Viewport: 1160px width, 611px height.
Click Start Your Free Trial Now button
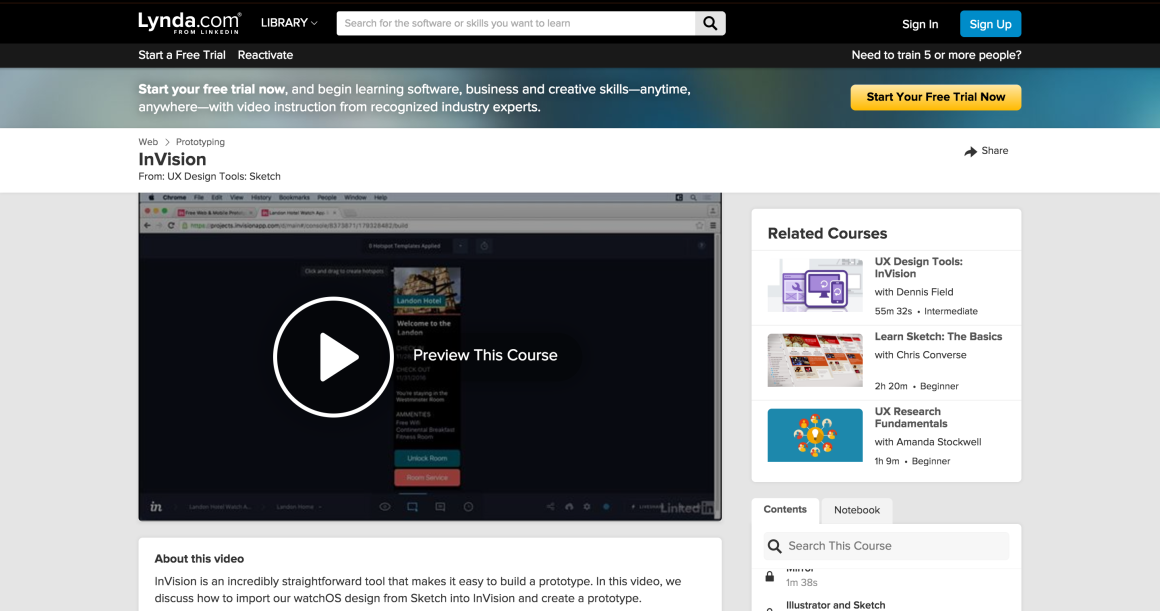pyautogui.click(x=935, y=97)
